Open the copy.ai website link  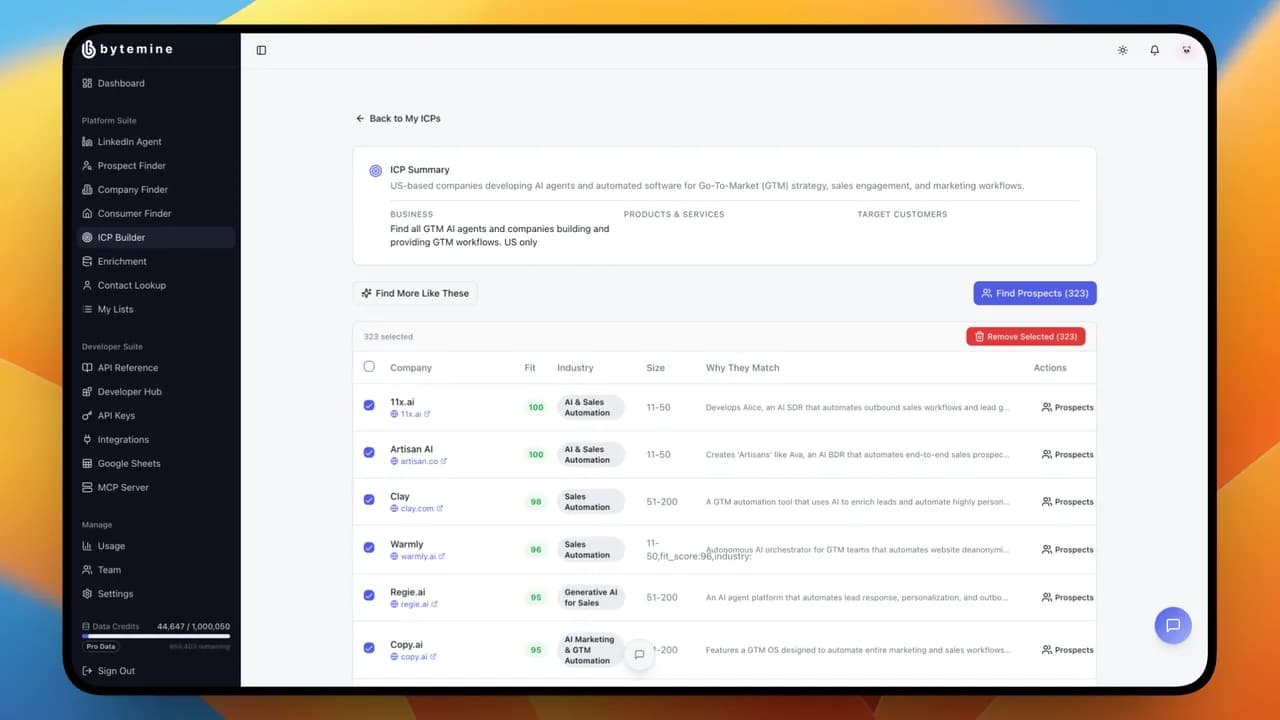pos(413,657)
